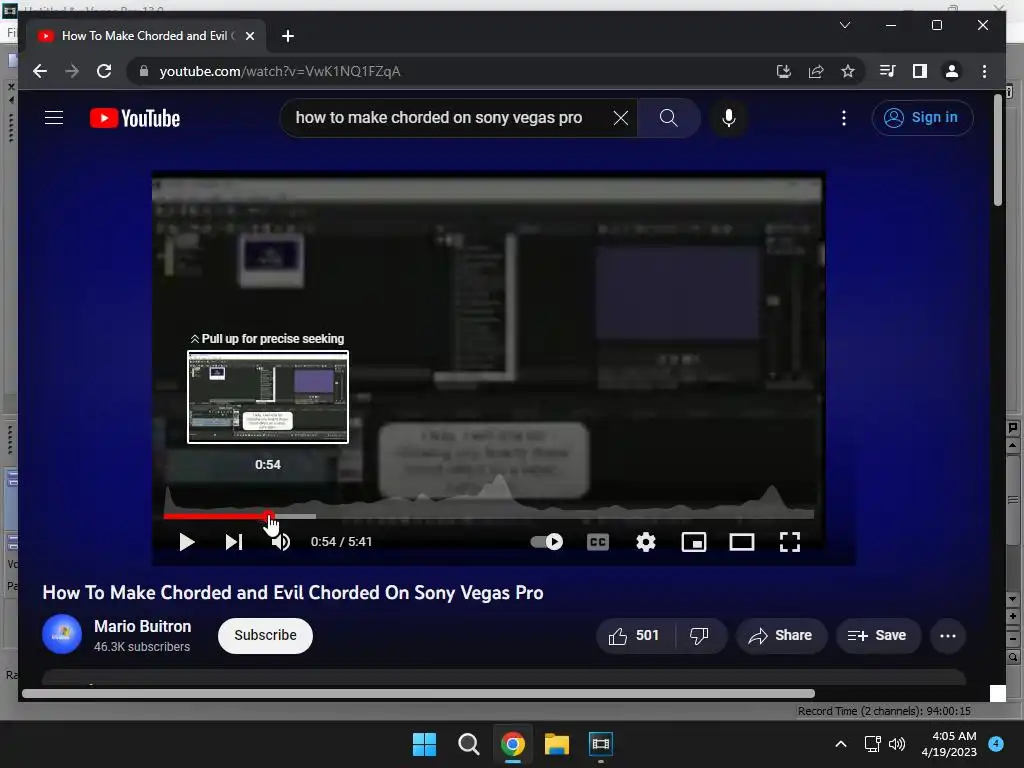
Task: Open Chrome three-dot menu
Action: (984, 71)
